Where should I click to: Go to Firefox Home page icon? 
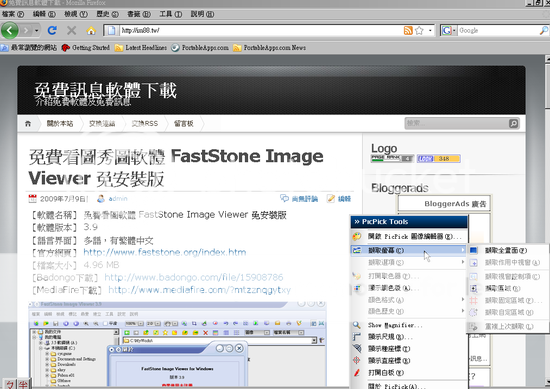(91, 31)
